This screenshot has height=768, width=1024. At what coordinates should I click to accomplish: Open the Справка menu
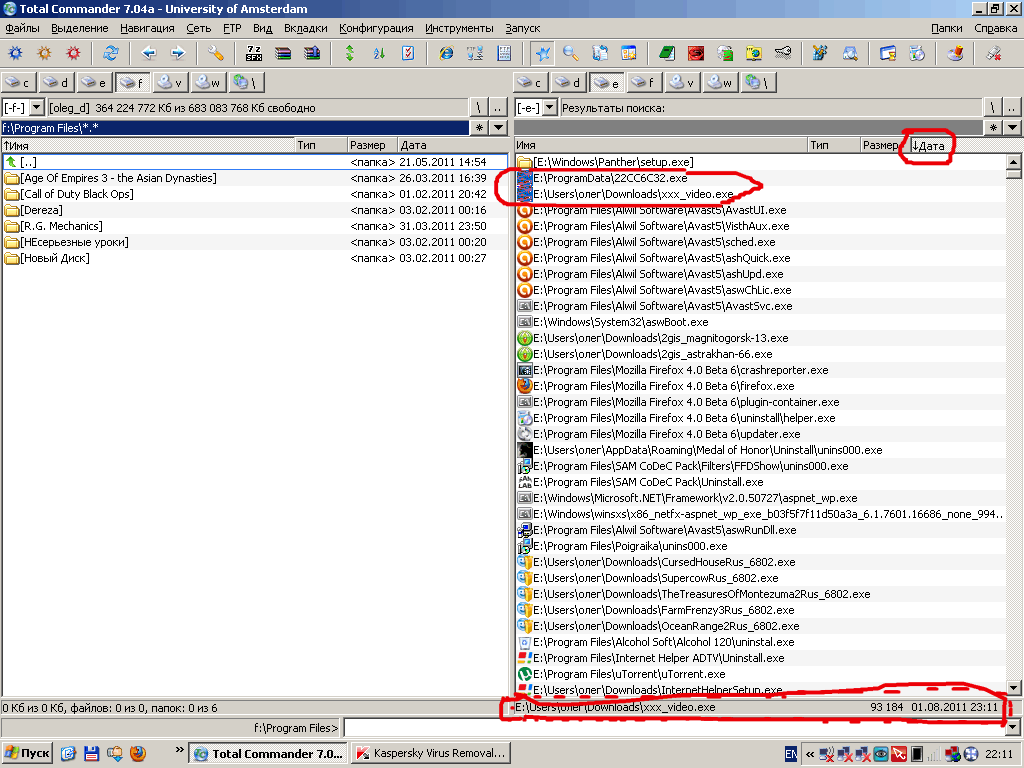995,28
